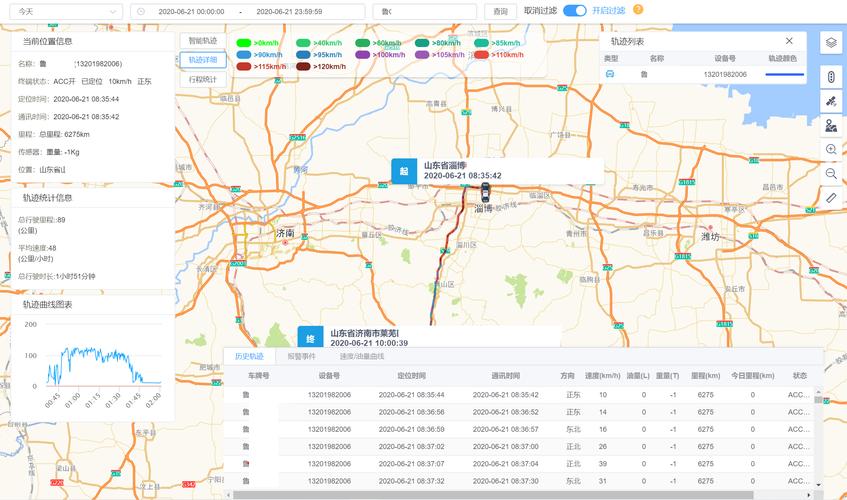The height and width of the screenshot is (500, 847).
Task: Click the >110km/h red swatch
Action: click(481, 55)
